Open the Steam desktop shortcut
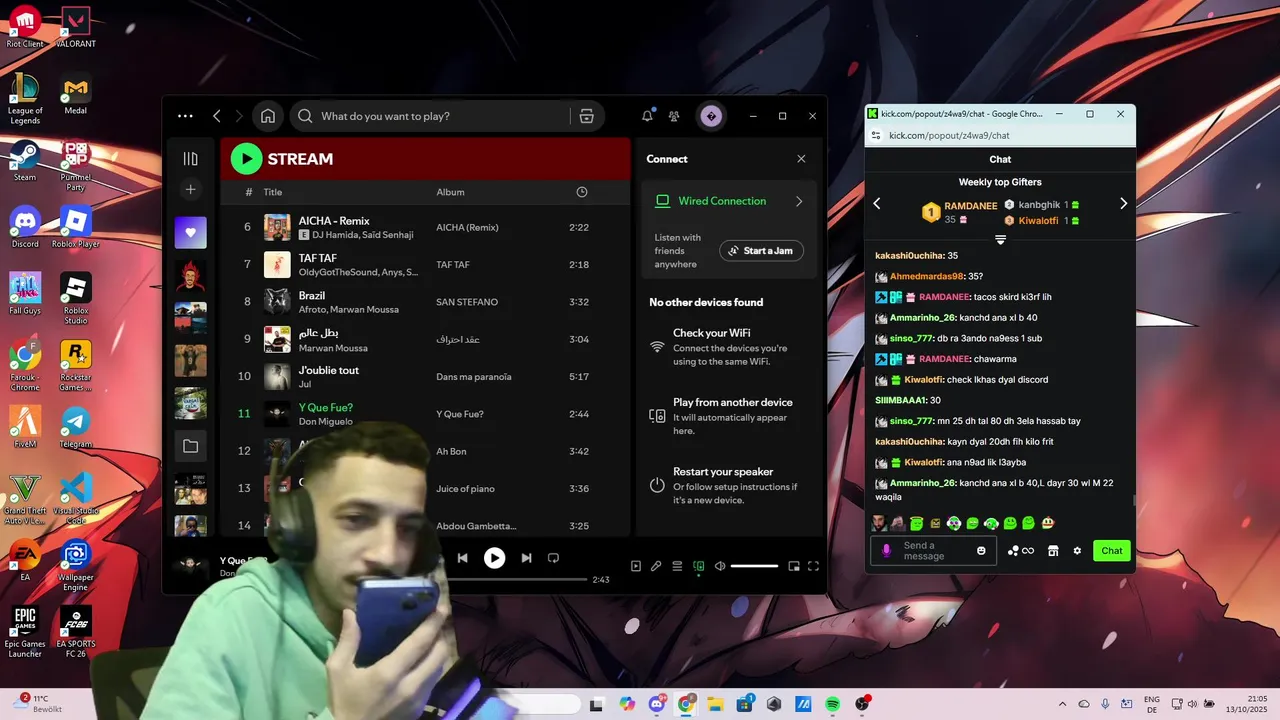This screenshot has width=1280, height=720. [25, 160]
